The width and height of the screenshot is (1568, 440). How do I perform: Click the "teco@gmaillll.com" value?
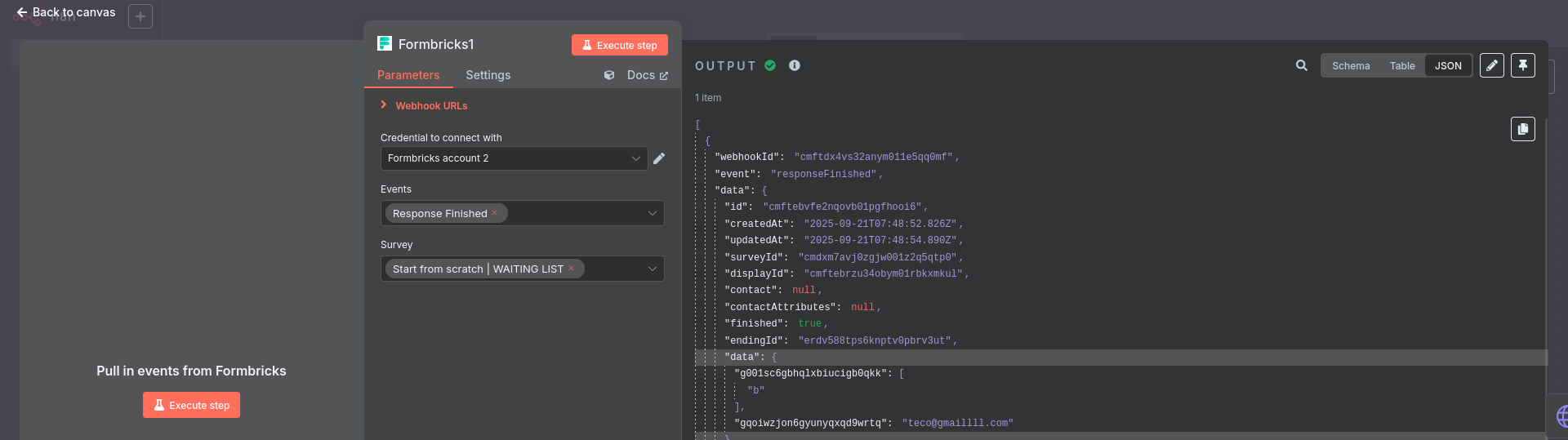point(958,424)
